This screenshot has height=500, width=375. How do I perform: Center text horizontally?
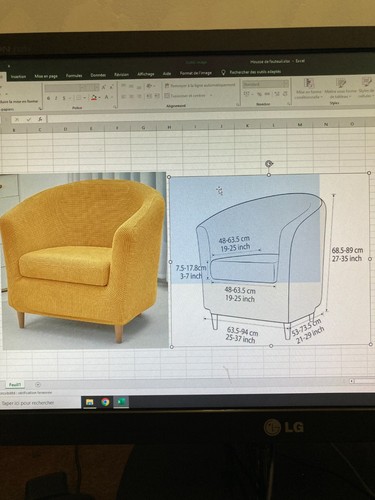131,96
